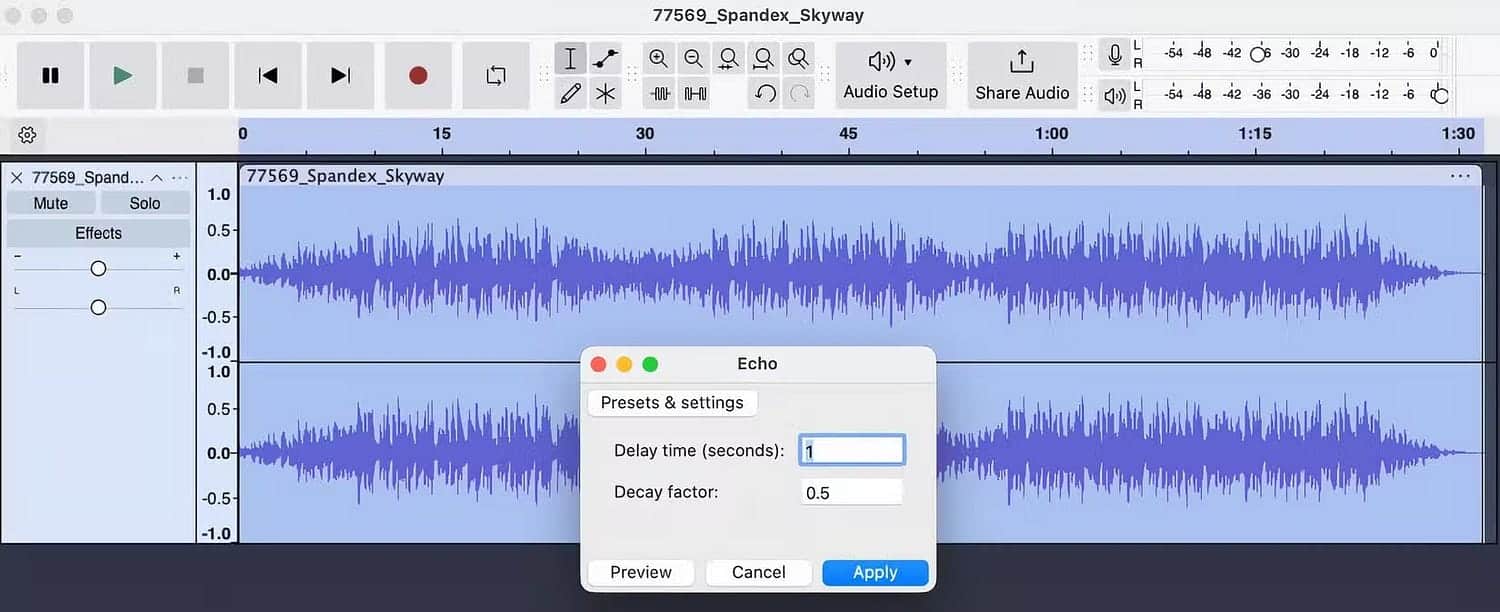Enable loop playback
The image size is (1500, 612).
(x=496, y=75)
